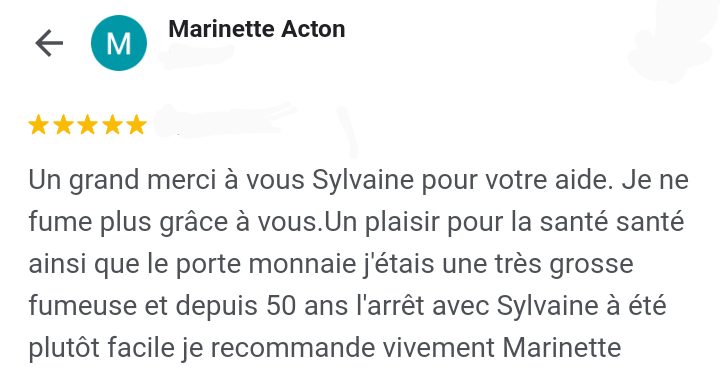
Task: Select the fourth yellow rating star
Action: [112, 125]
